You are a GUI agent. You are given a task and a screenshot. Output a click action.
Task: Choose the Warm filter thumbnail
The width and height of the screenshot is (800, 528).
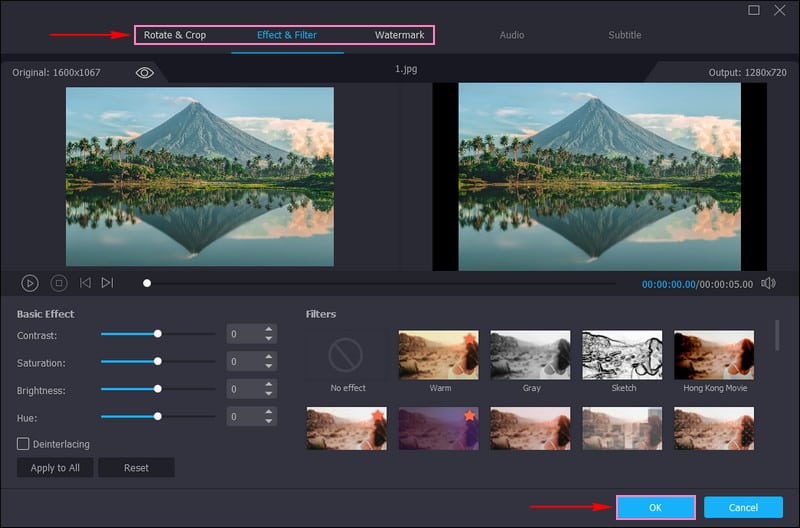(439, 355)
